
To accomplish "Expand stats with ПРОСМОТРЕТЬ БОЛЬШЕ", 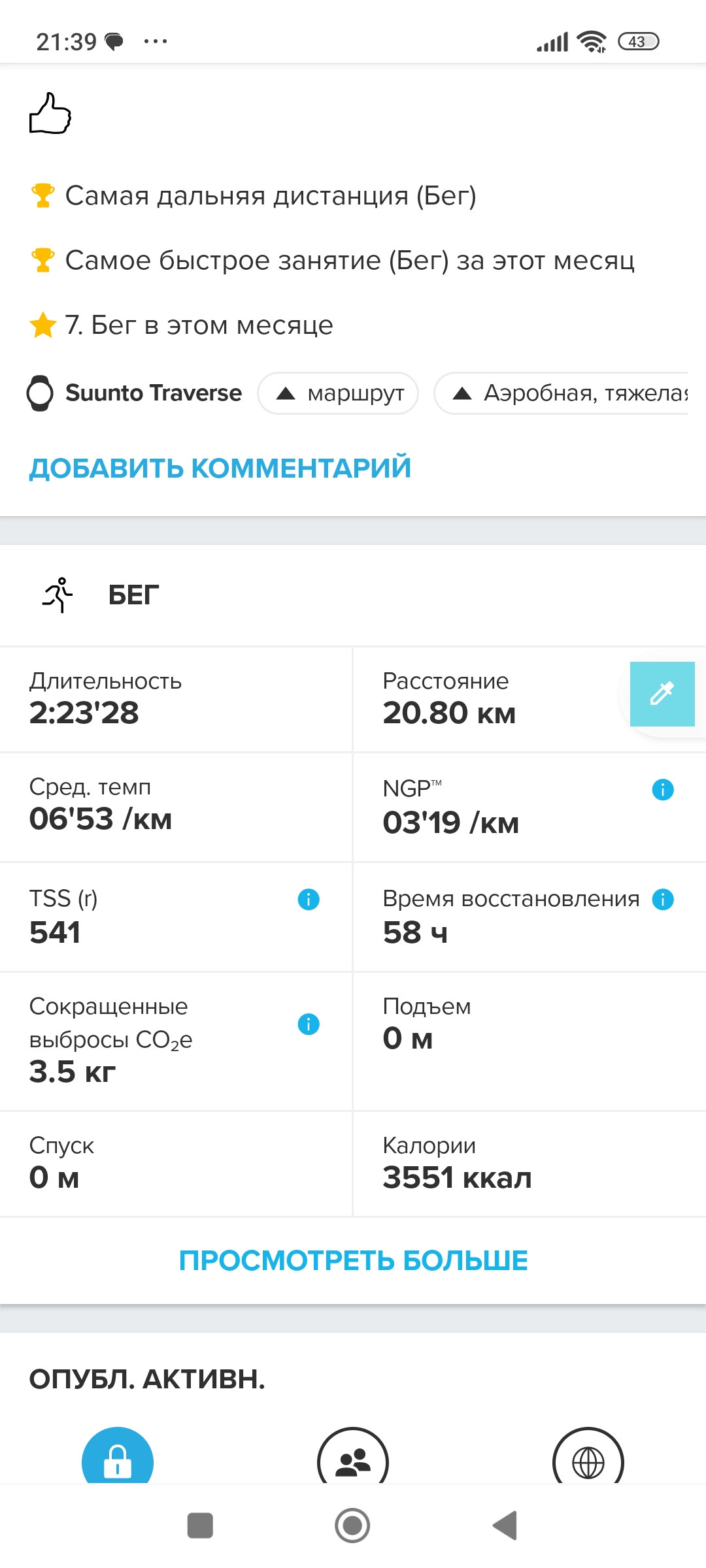I will pyautogui.click(x=353, y=1260).
